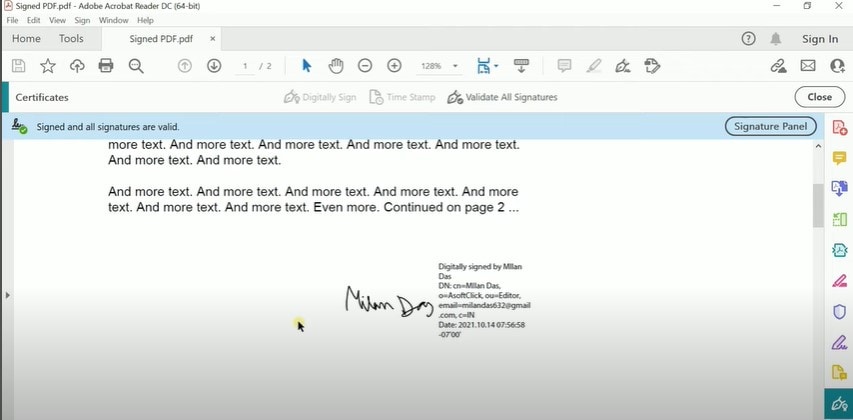Click scroll up arrow of document
853x420 pixels.
tap(818, 146)
